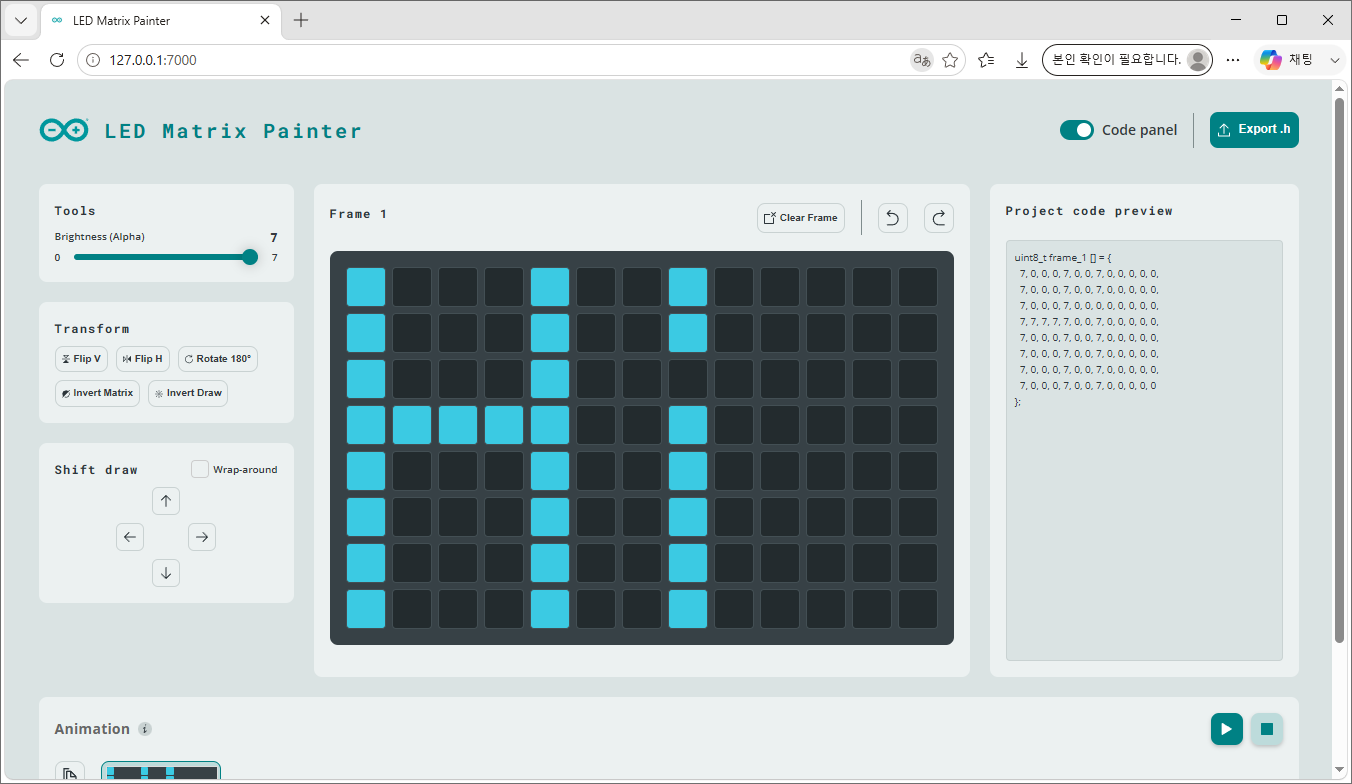
Task: Click the browser address bar URL
Action: (153, 60)
